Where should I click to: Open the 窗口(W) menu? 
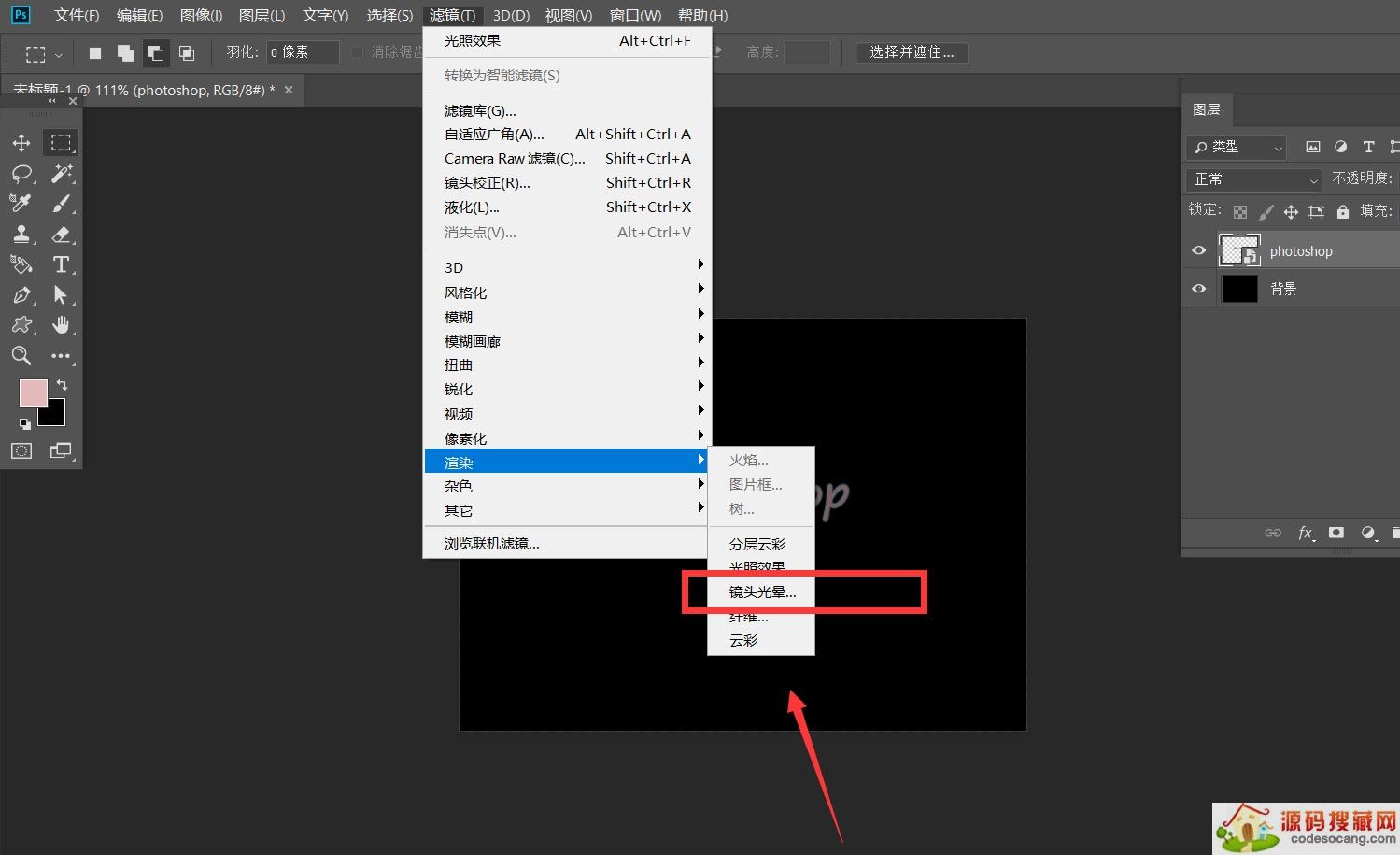point(635,15)
